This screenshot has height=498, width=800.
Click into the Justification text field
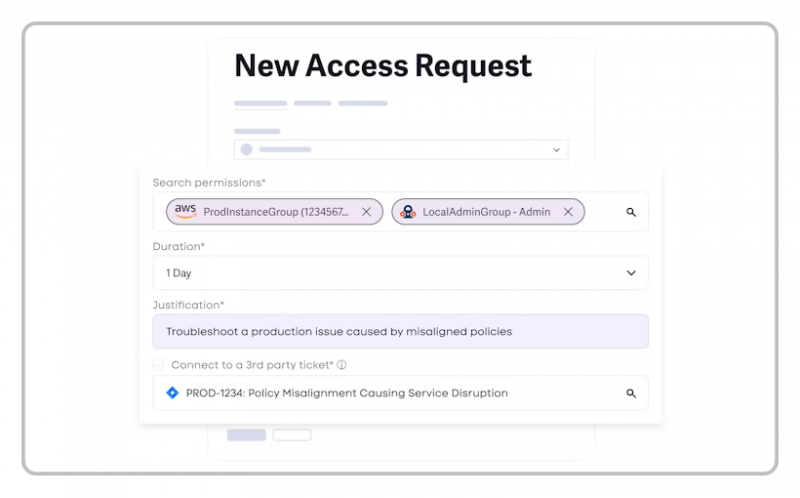point(400,332)
